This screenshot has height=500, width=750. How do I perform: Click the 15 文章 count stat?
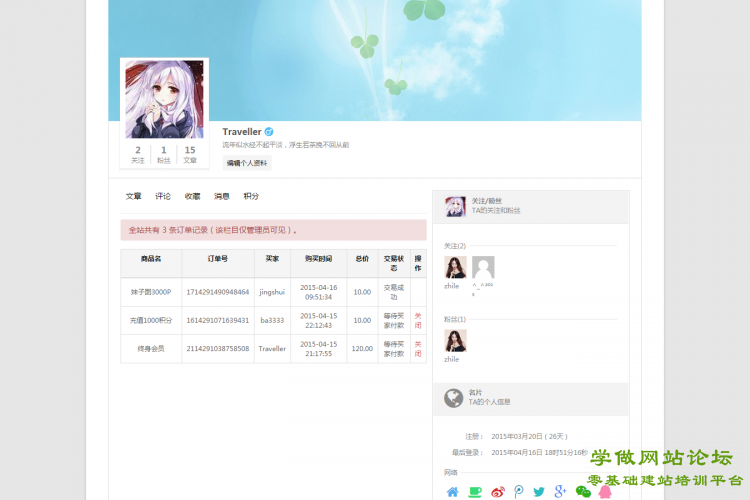pyautogui.click(x=190, y=154)
